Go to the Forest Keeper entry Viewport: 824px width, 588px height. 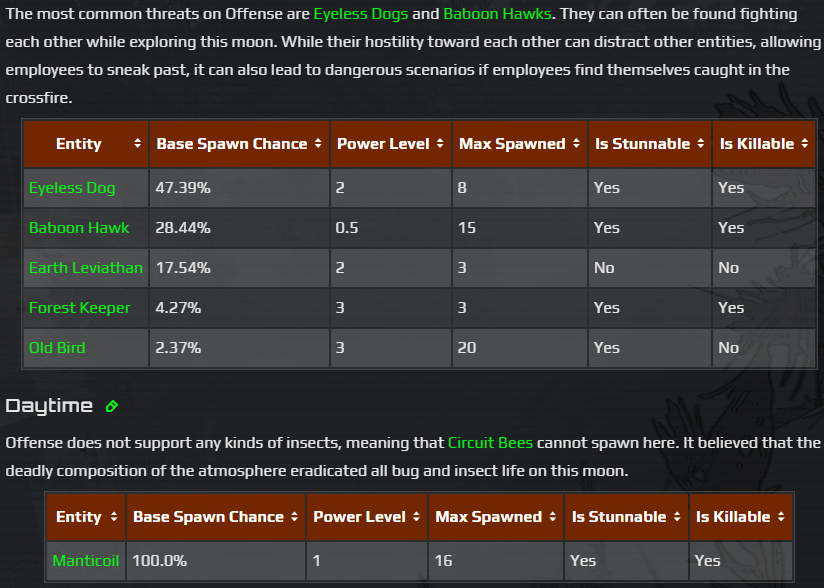(79, 308)
